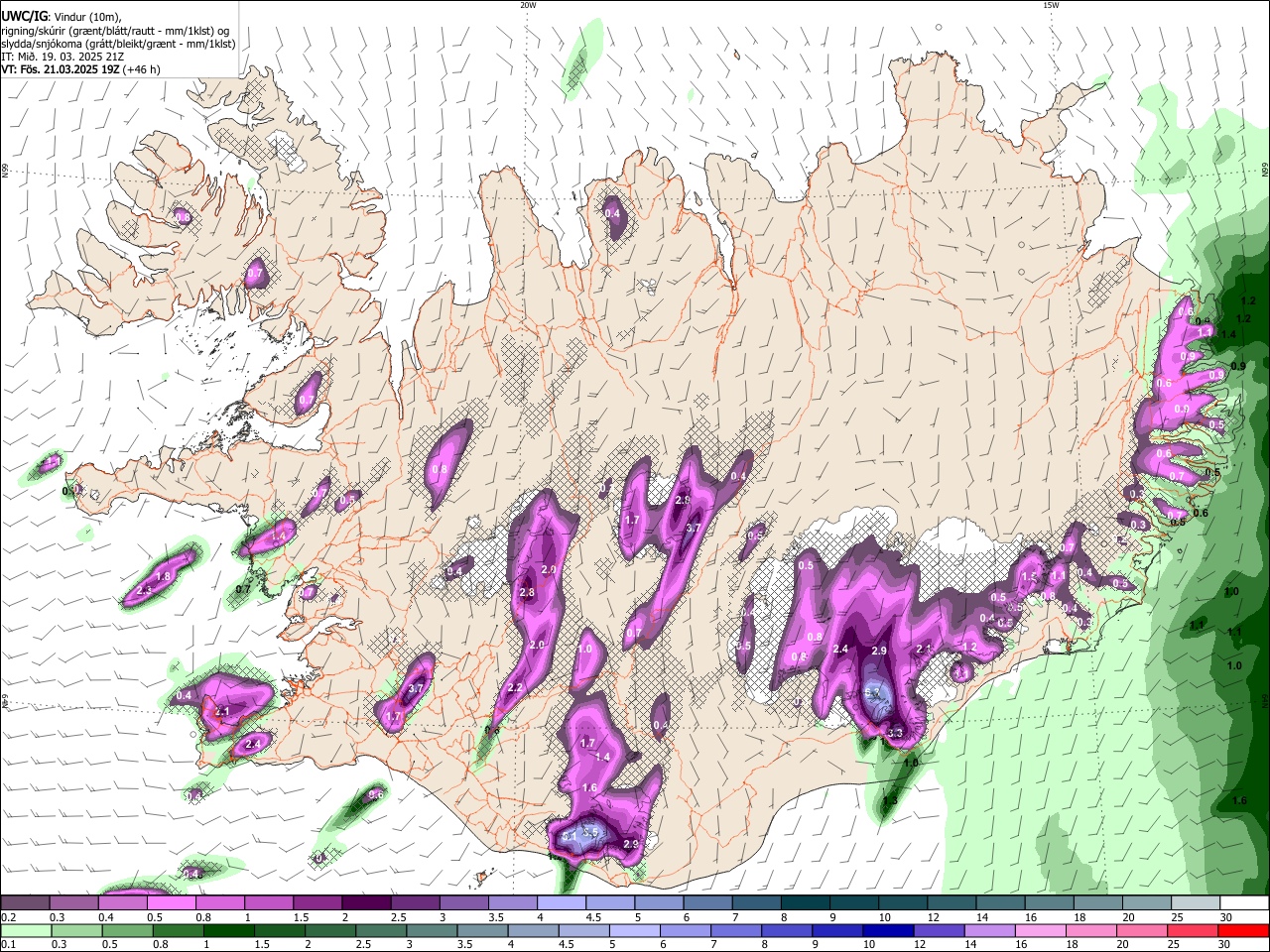Click the '0.2' label in the snow legend
This screenshot has height=952, width=1270.
(x=9, y=917)
